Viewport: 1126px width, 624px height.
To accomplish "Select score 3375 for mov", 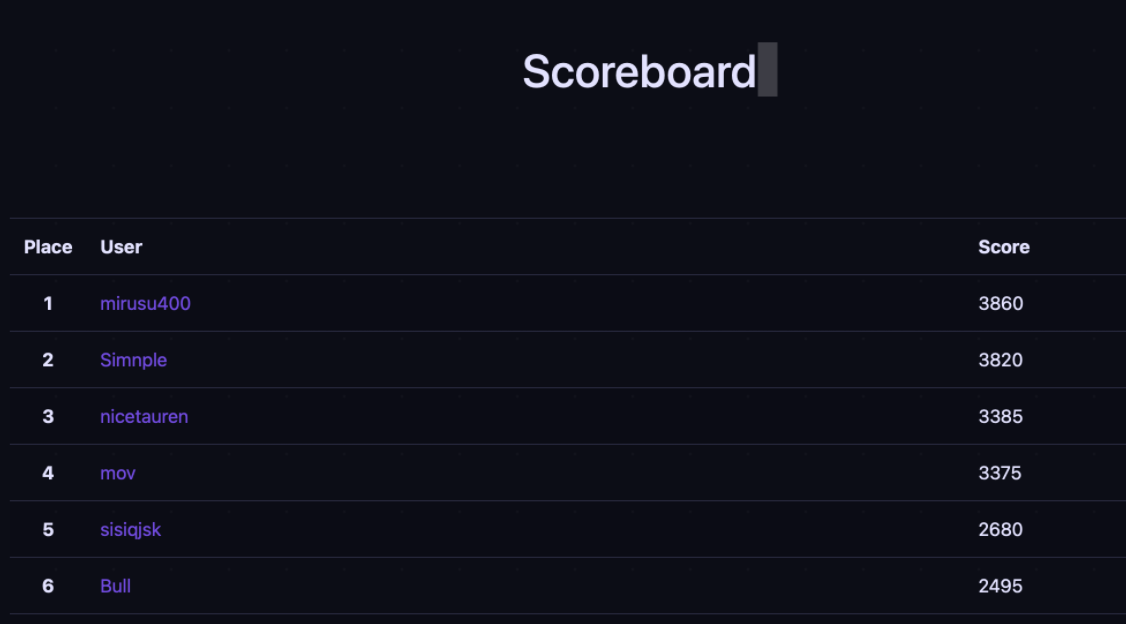I will point(1000,473).
